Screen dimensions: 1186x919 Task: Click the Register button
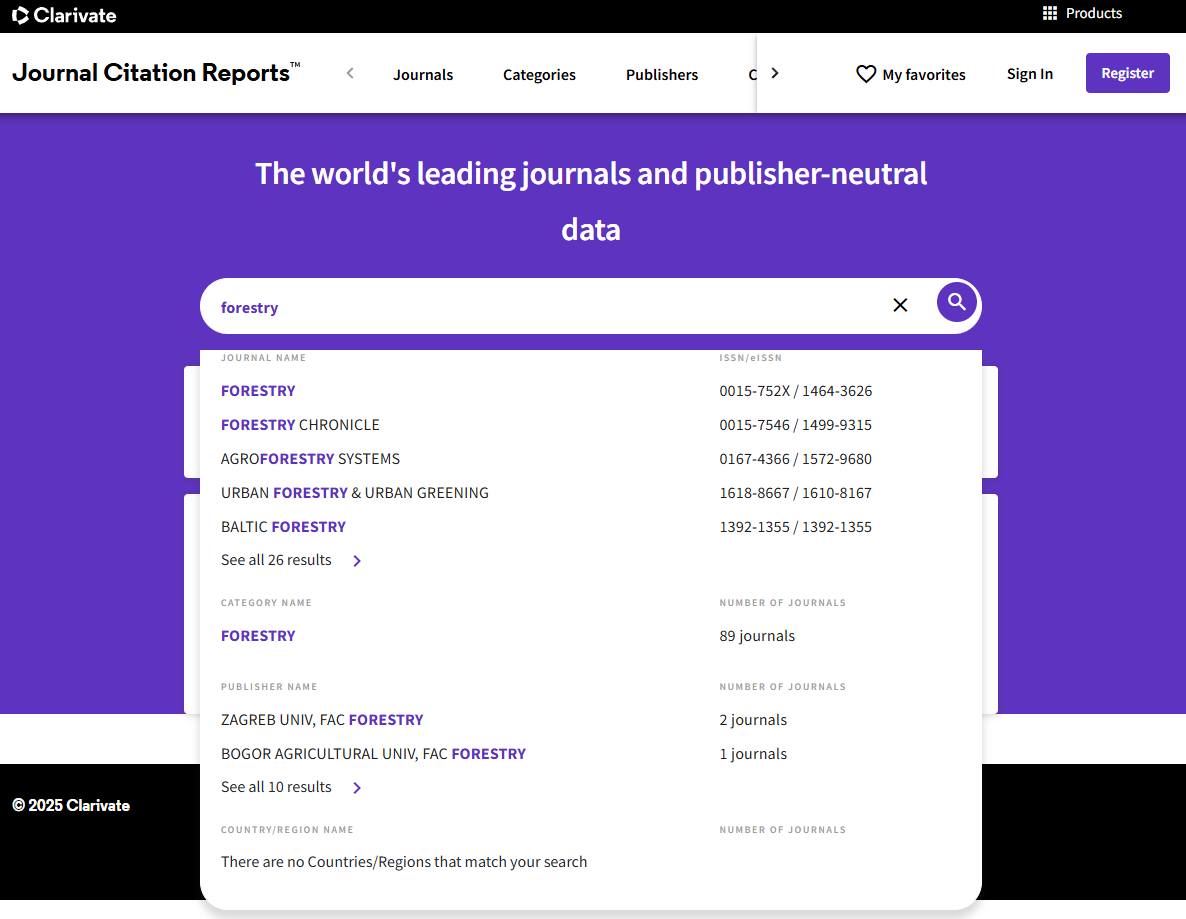1128,73
